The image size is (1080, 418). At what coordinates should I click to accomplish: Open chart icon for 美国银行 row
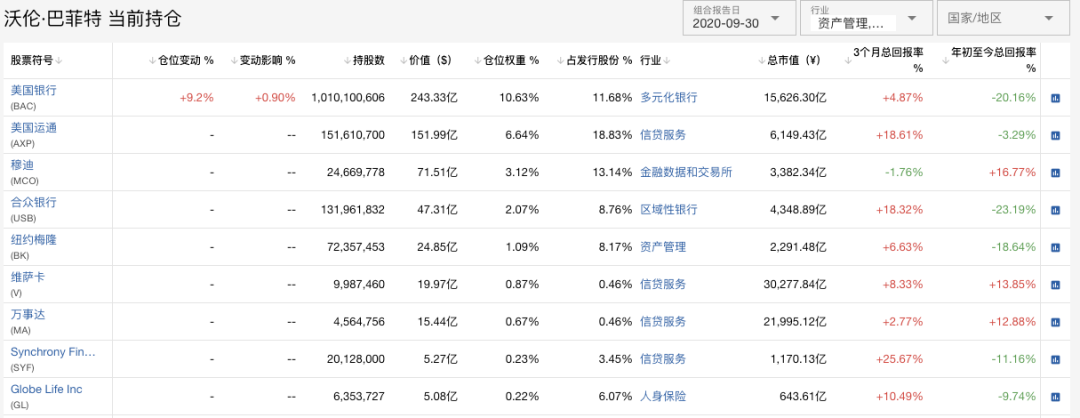tap(1055, 98)
